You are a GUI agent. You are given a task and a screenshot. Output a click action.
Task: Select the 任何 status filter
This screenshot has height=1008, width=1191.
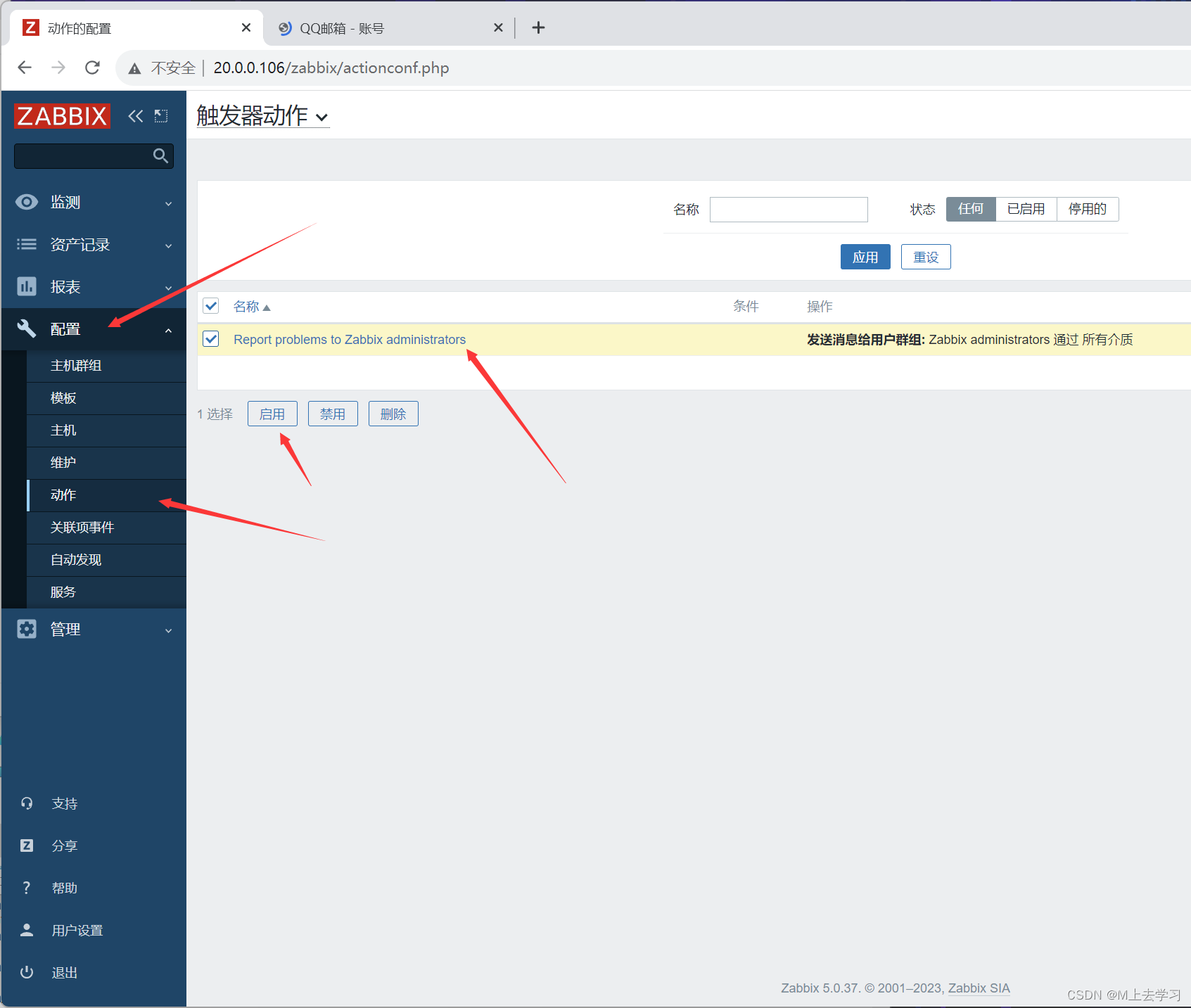point(971,209)
